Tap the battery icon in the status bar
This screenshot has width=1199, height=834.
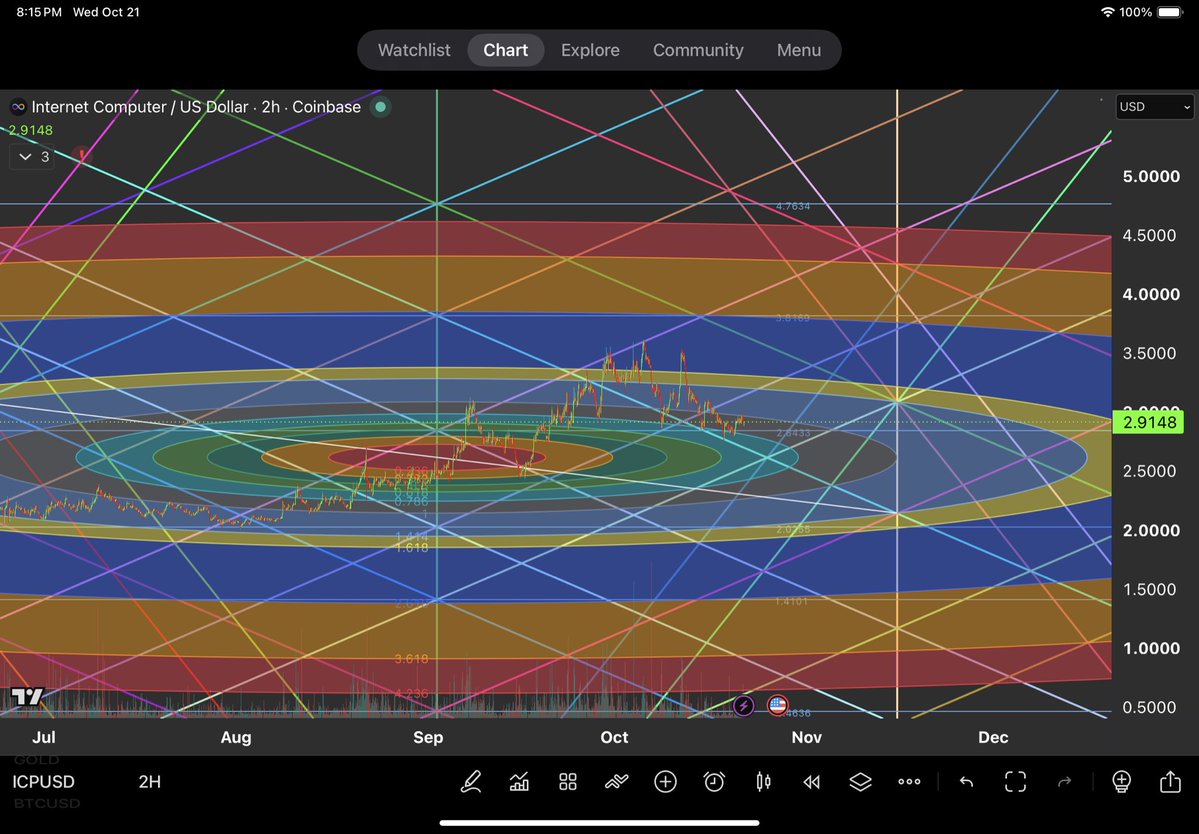1170,12
